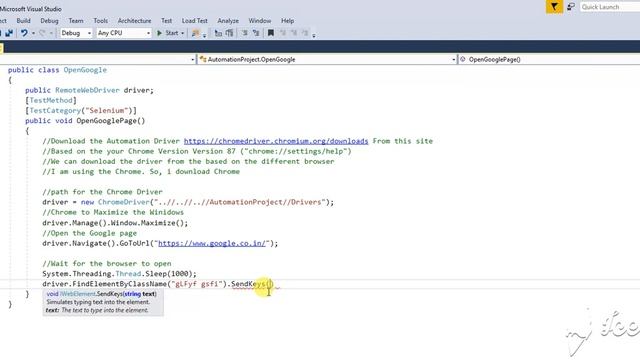Image resolution: width=640 pixels, height=360 pixels.
Task: Click the "//Wait for the browser to open" comment
Action: [x=107, y=264]
